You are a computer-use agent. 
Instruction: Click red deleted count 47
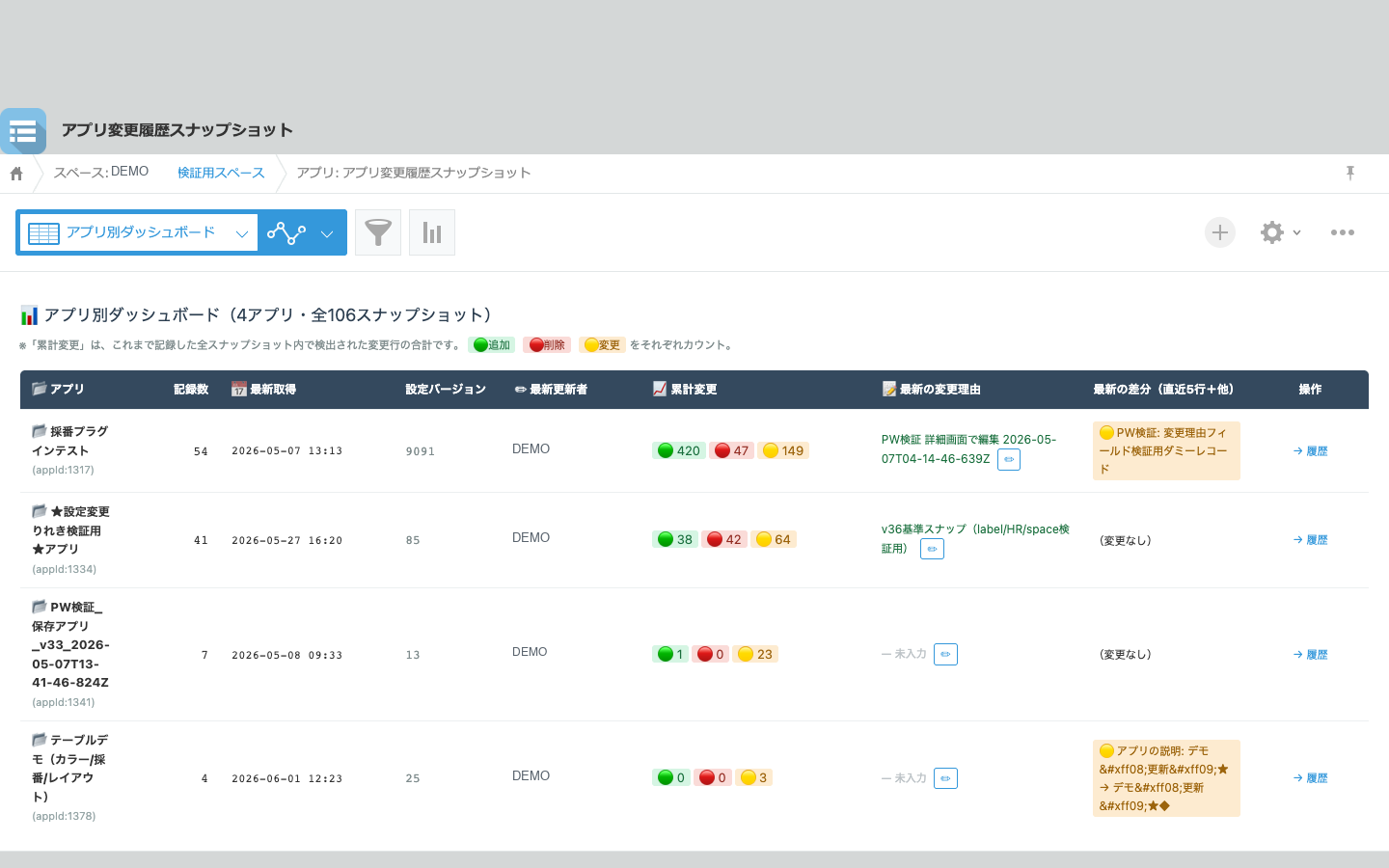click(x=732, y=450)
